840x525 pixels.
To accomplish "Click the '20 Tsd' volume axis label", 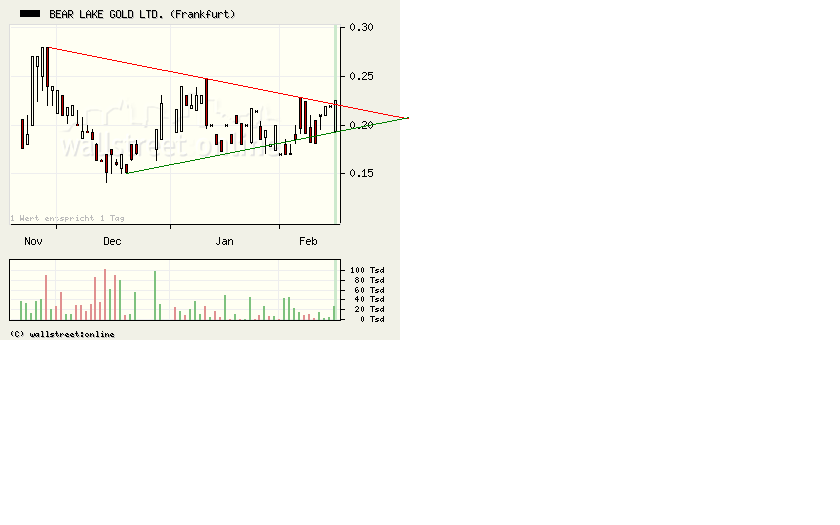I will coord(369,309).
